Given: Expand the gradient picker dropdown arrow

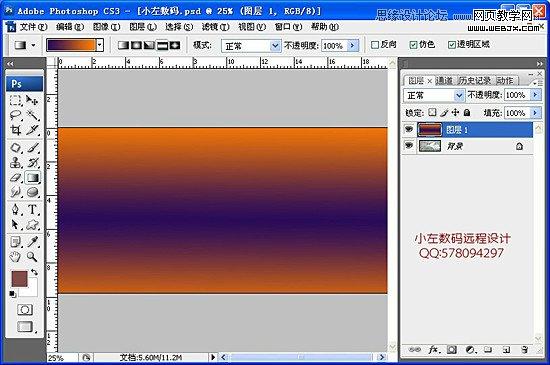Looking at the screenshot, I should (x=100, y=45).
